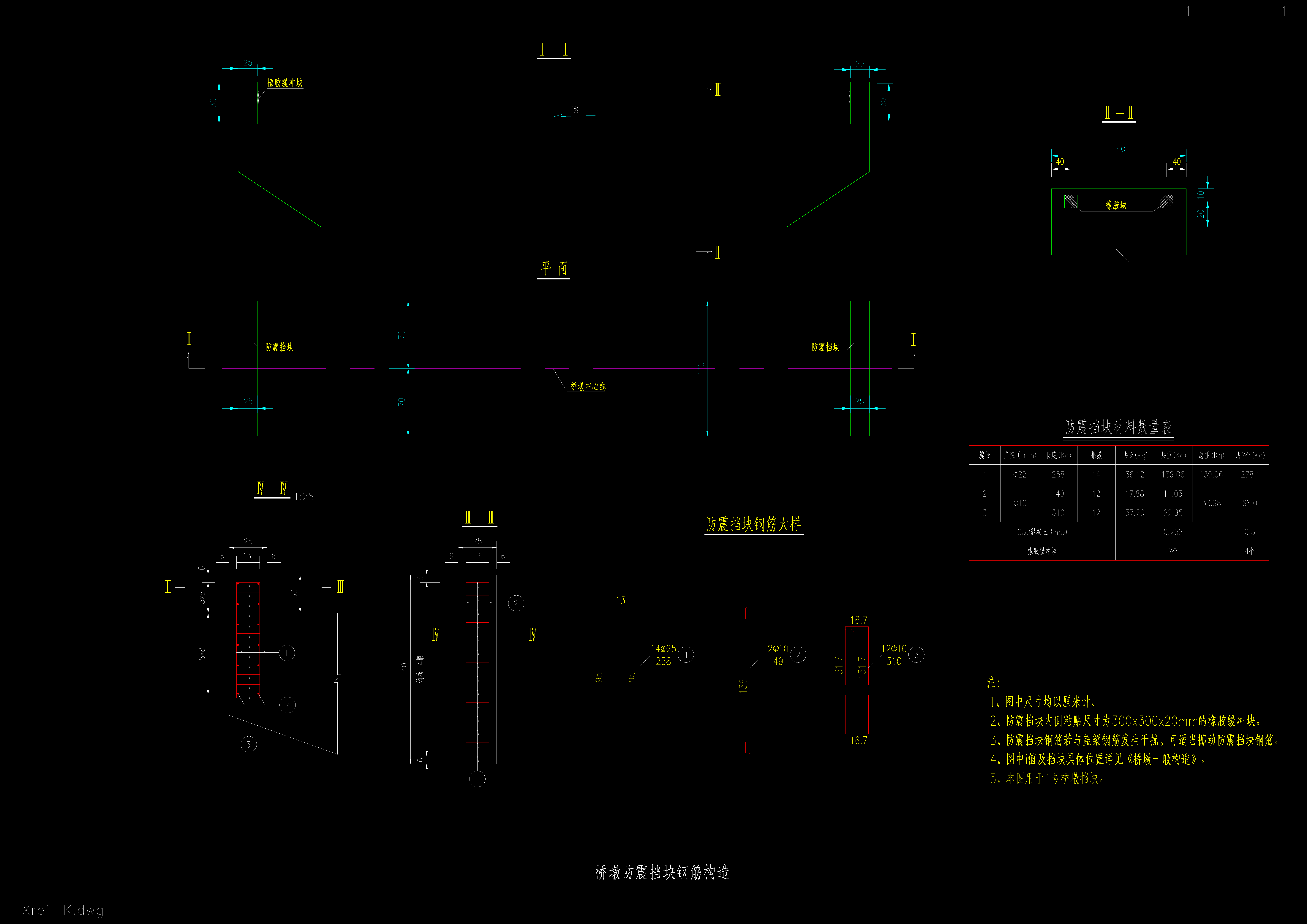Screen dimensions: 1307x924
Task: Select the 1:25 scale text
Action: click(x=304, y=497)
